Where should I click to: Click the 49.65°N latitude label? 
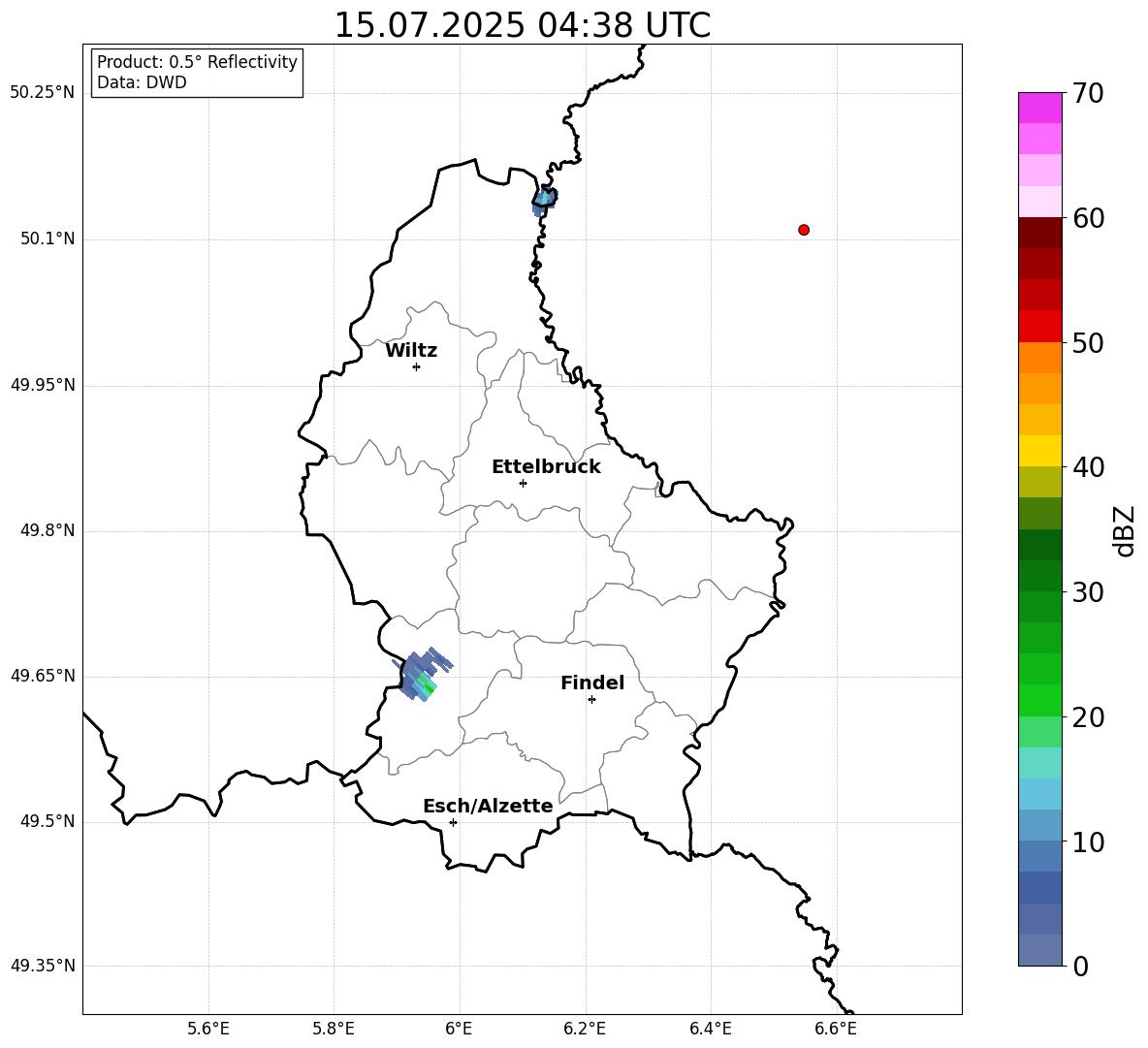pos(43,676)
